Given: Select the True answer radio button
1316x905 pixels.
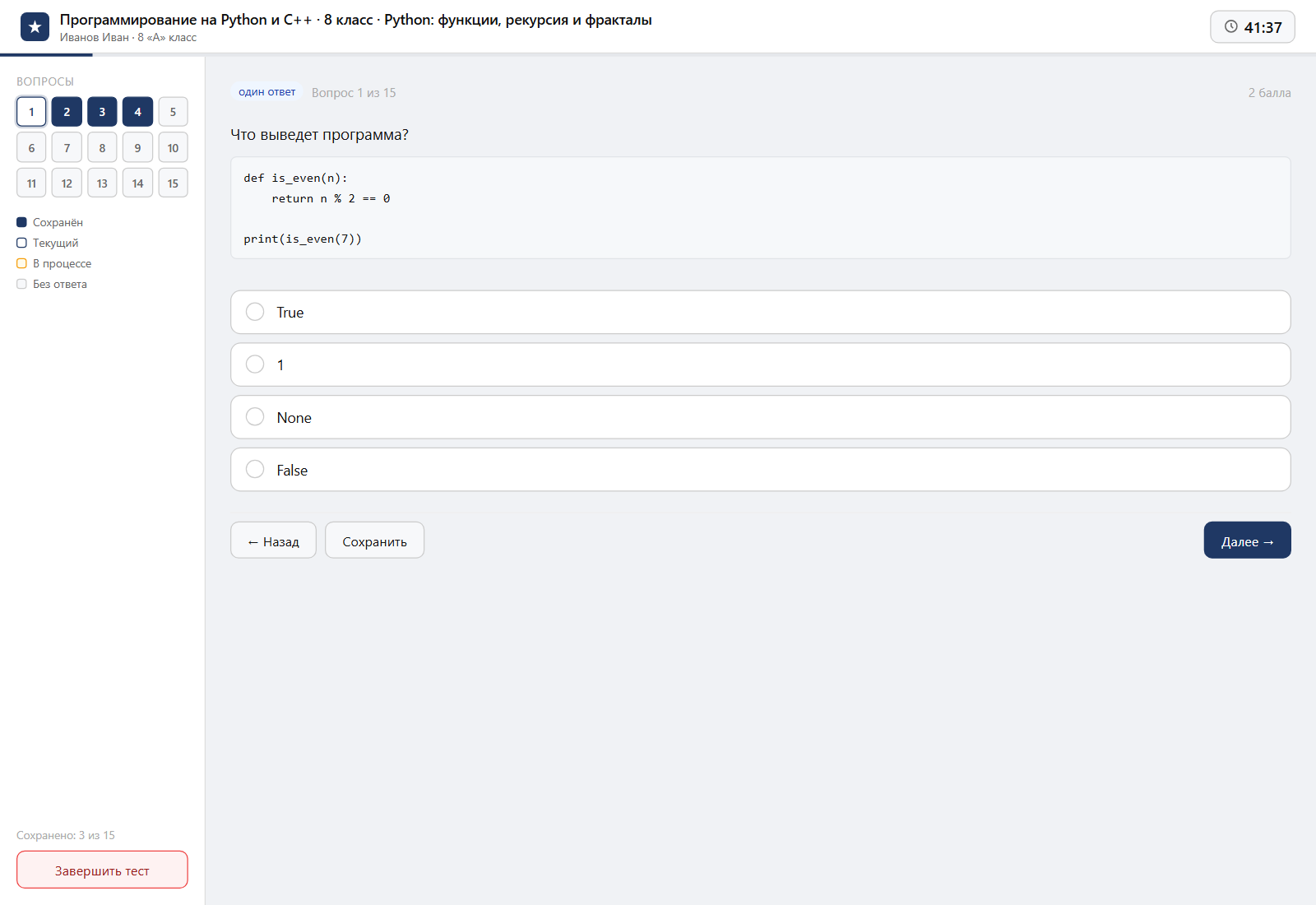Looking at the screenshot, I should tap(255, 312).
